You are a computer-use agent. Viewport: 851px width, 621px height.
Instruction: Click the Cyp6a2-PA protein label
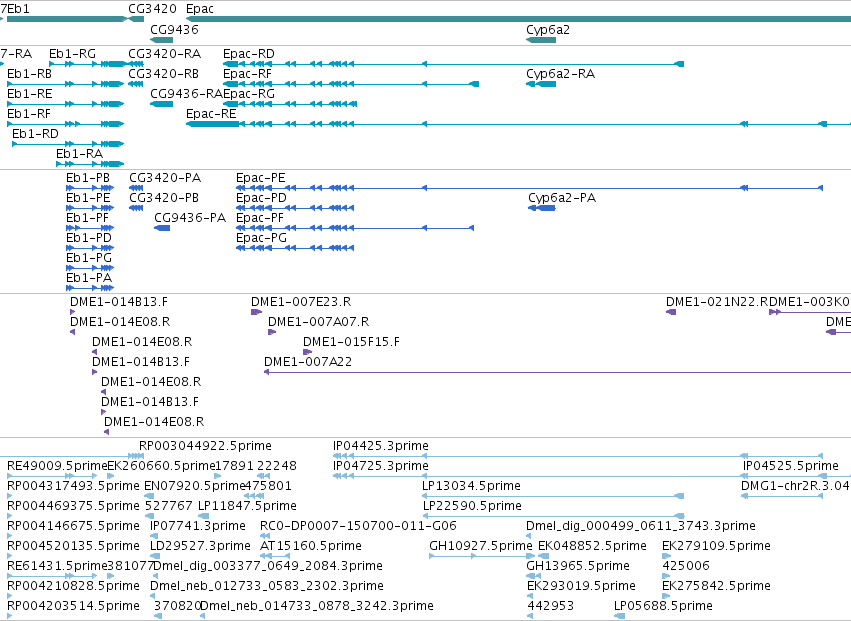(x=562, y=198)
